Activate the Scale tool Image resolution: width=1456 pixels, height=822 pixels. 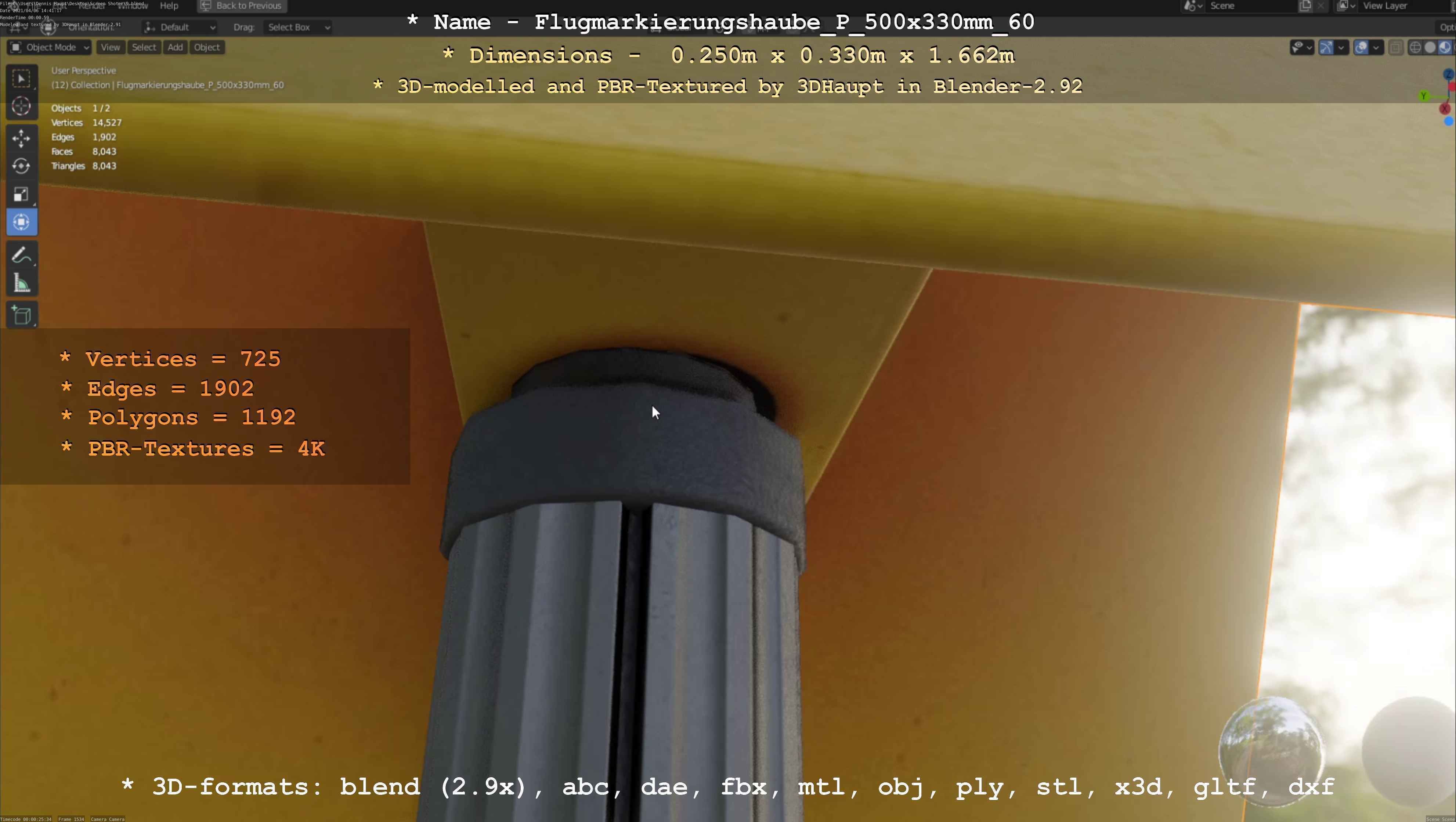click(x=21, y=194)
